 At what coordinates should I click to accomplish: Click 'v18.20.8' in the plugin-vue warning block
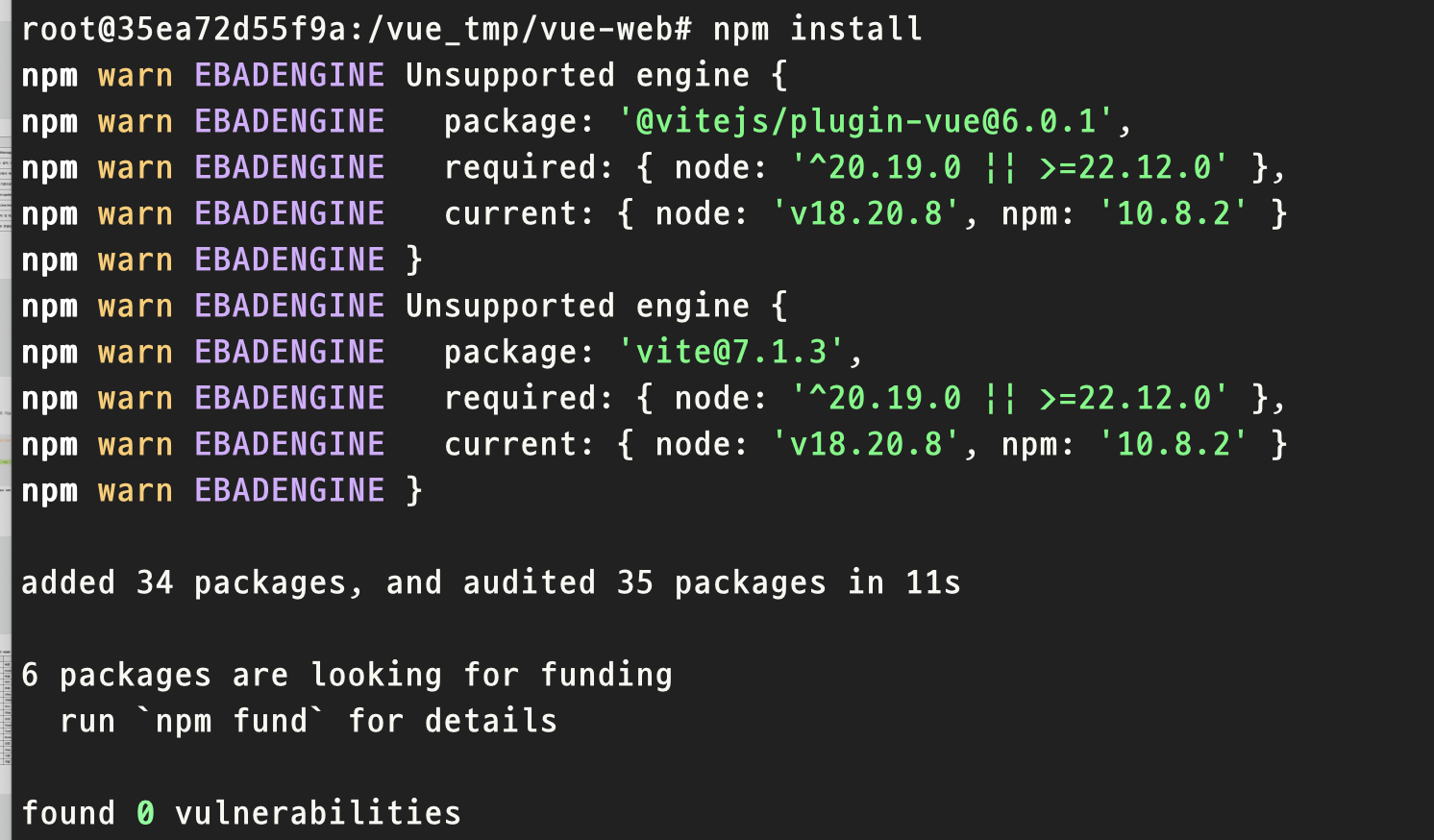[866, 213]
